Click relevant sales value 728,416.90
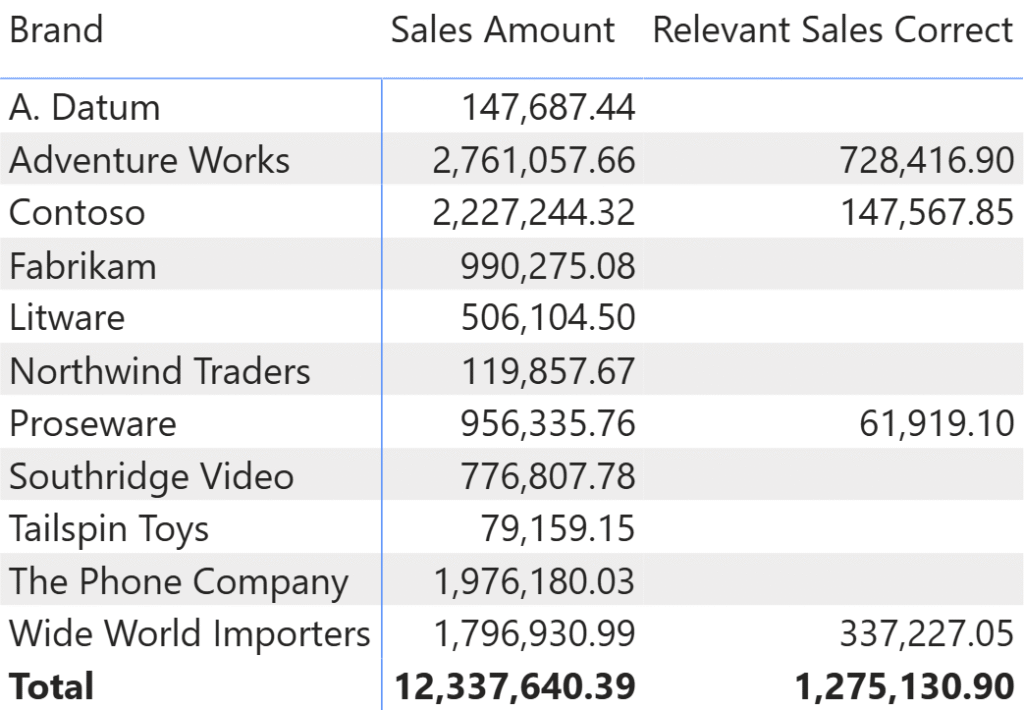 pyautogui.click(x=927, y=161)
